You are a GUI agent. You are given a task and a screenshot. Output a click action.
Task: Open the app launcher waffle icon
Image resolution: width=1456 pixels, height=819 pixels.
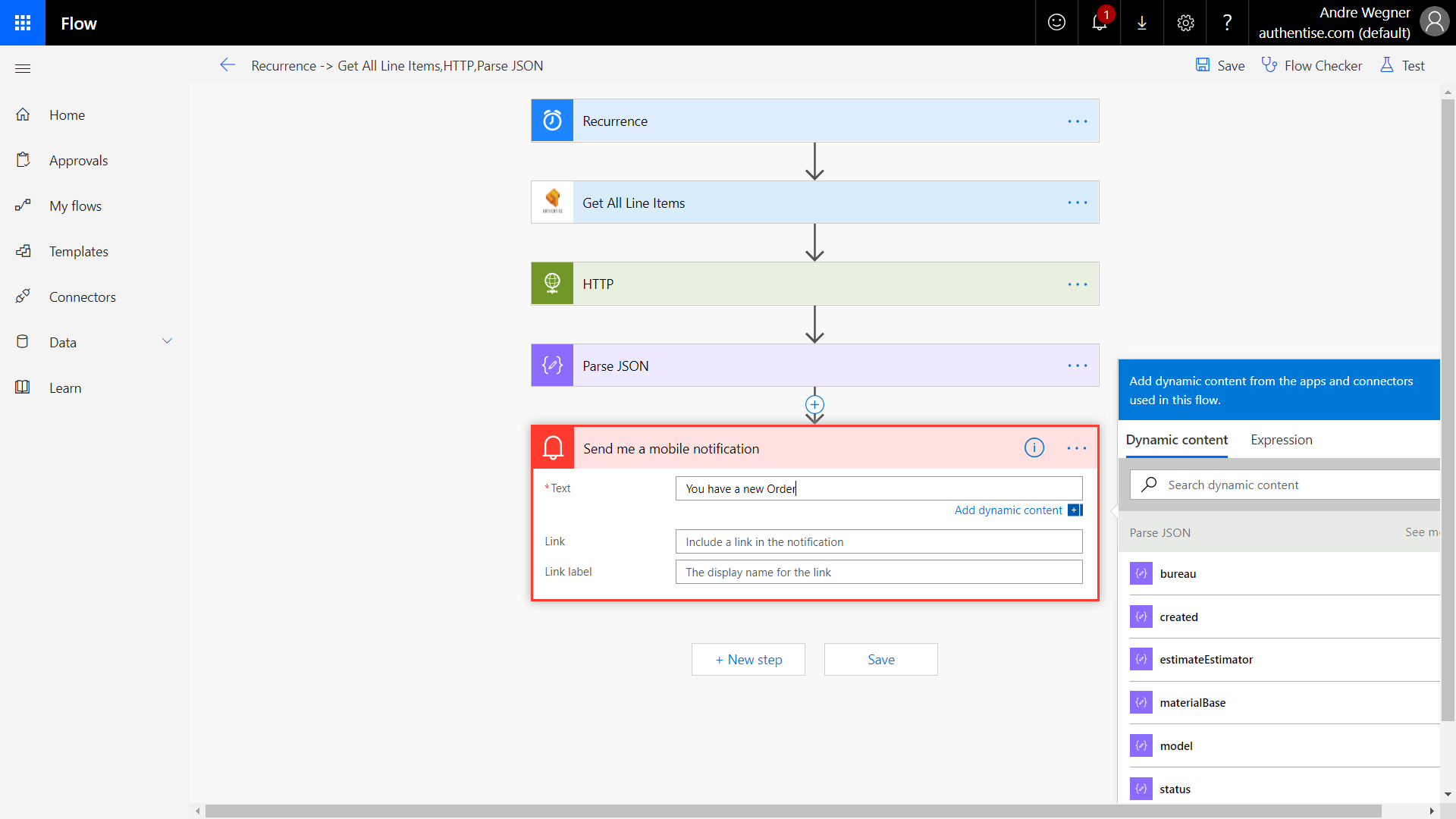point(23,23)
